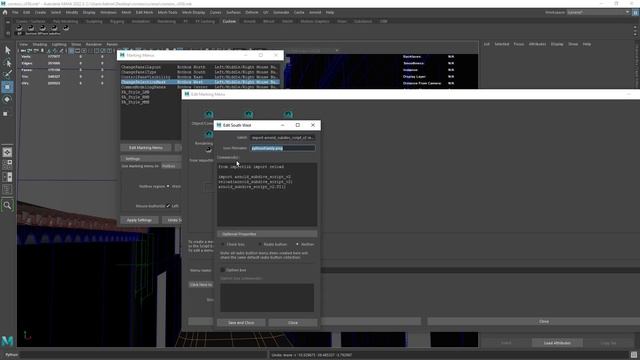Open the Workspace dropdown

[599, 12]
